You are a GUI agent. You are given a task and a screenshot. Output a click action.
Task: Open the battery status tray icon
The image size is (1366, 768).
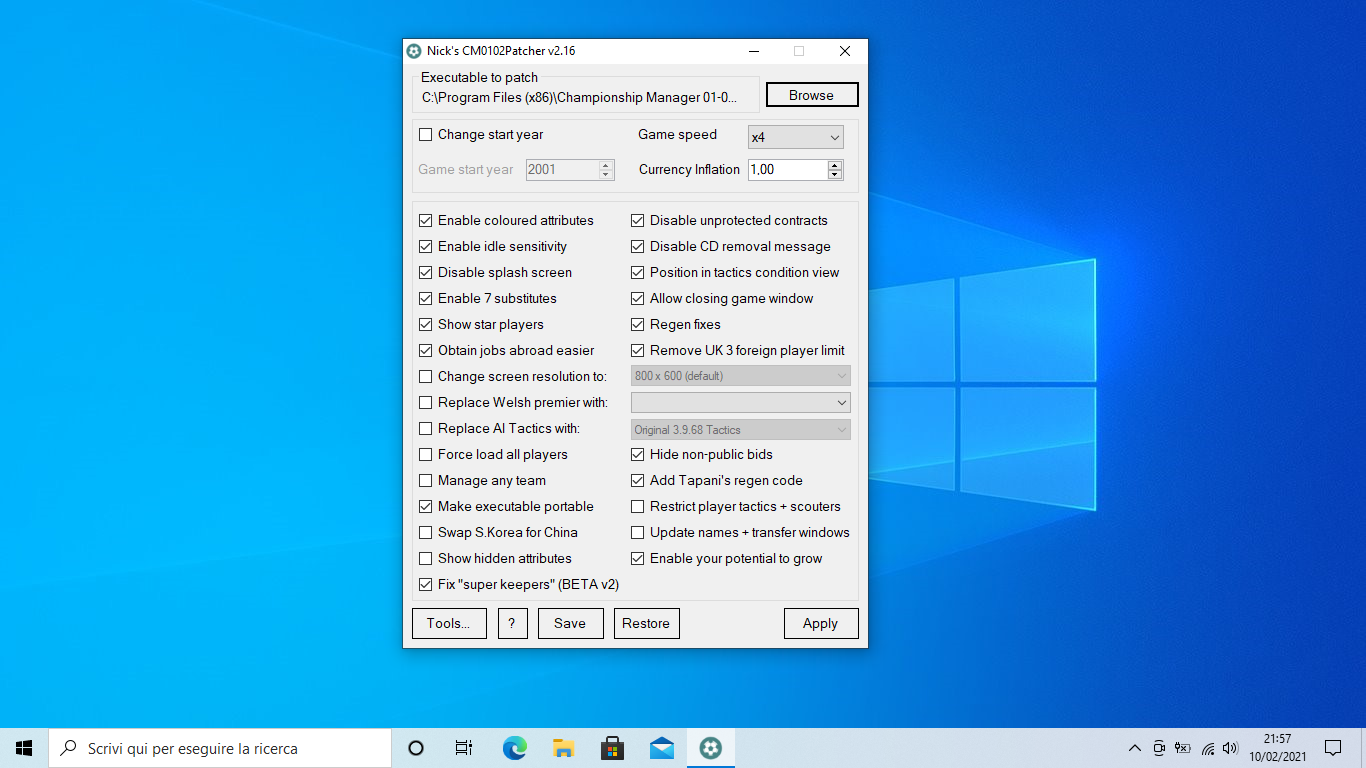coord(1183,748)
